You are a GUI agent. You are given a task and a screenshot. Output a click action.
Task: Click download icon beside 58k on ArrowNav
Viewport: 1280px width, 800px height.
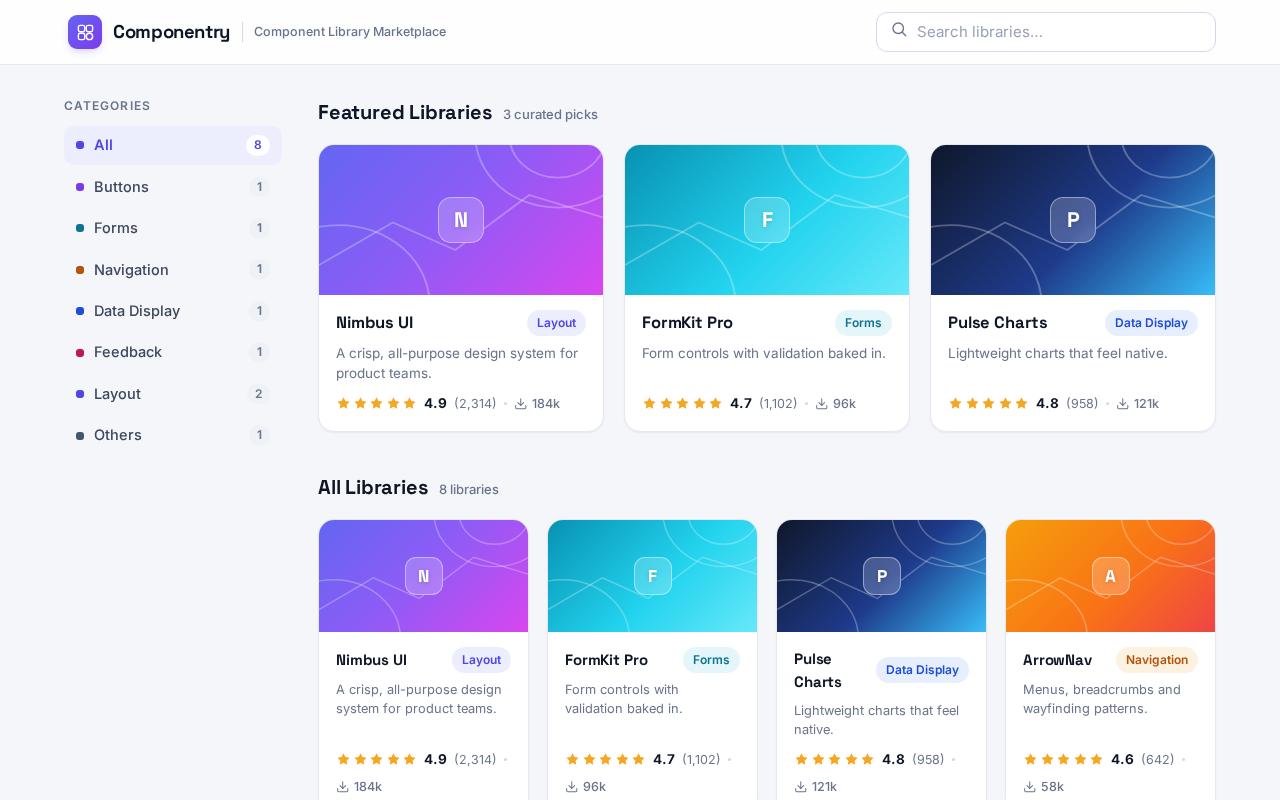tap(1030, 787)
